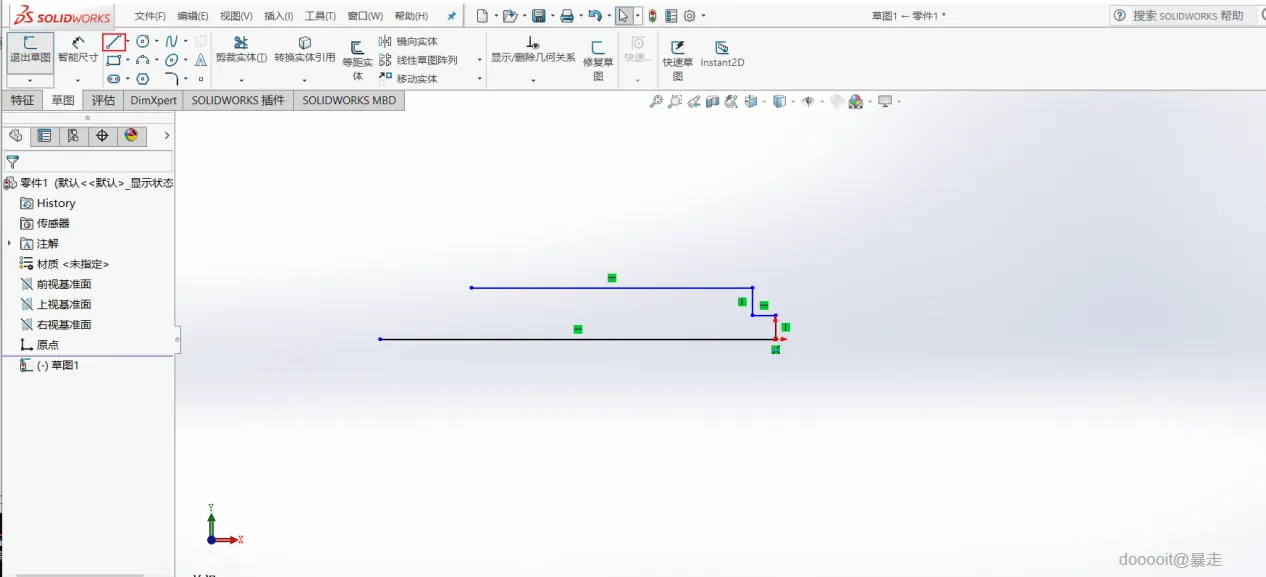Open dropdown arrow under Smart Dimension
The image size is (1266, 577).
click(x=78, y=80)
